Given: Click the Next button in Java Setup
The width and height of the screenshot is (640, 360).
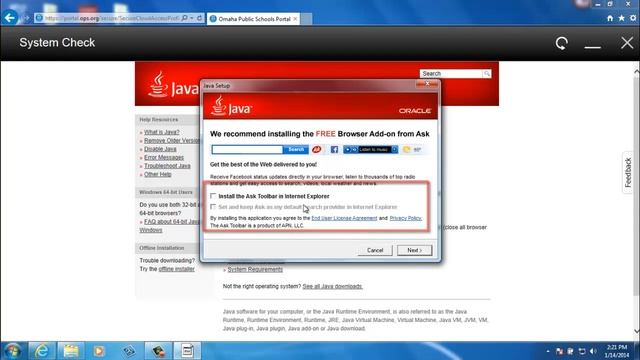Looking at the screenshot, I should (x=414, y=250).
